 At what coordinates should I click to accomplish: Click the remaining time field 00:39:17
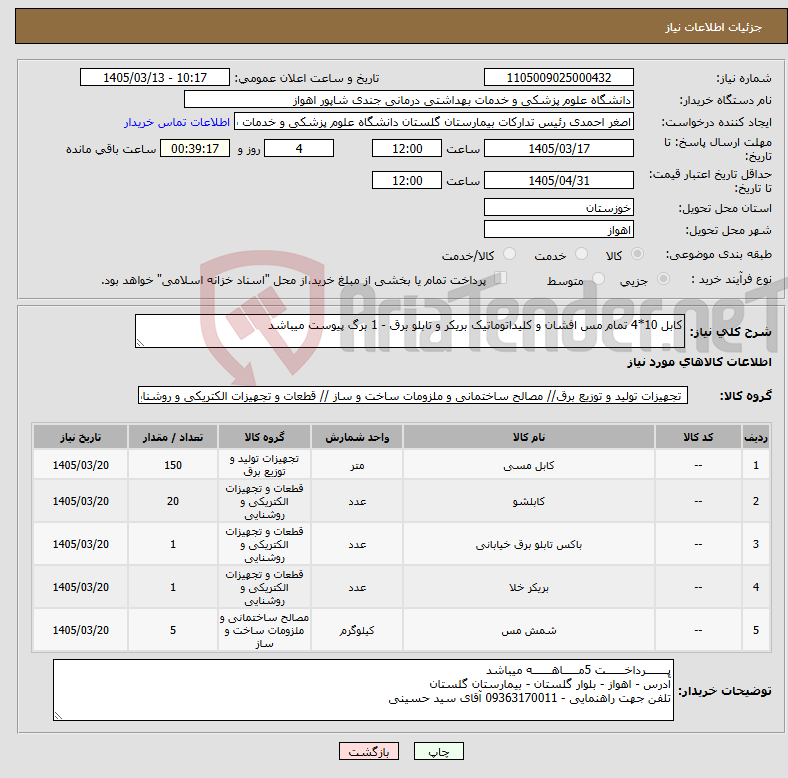point(195,148)
